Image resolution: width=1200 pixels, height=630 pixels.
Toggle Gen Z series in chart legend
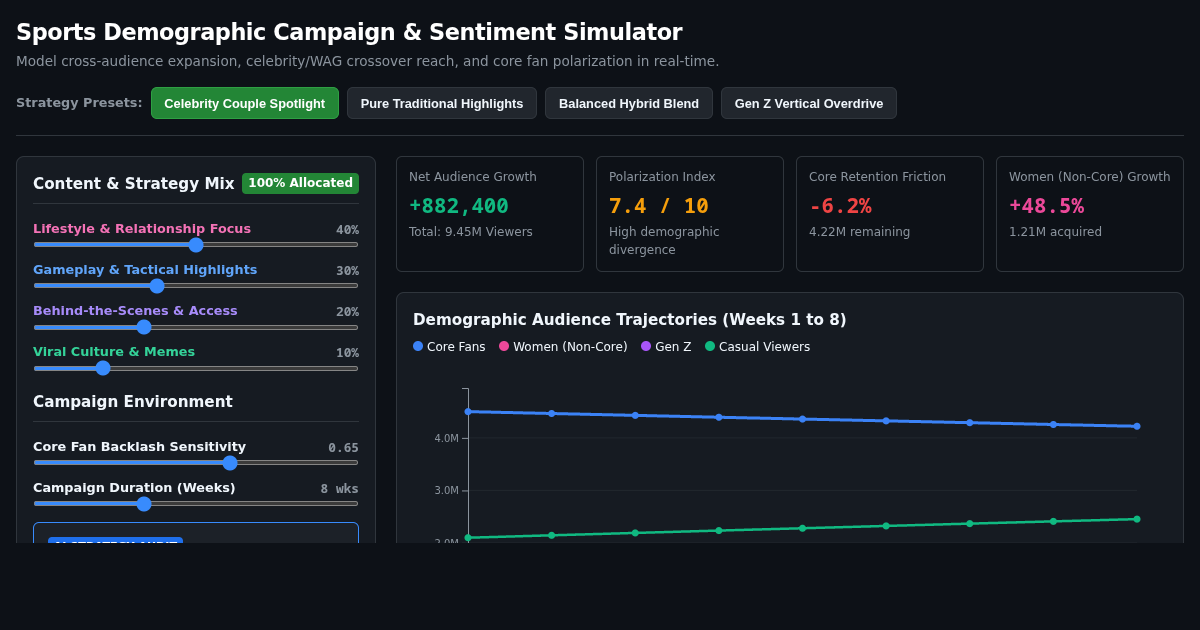(666, 347)
